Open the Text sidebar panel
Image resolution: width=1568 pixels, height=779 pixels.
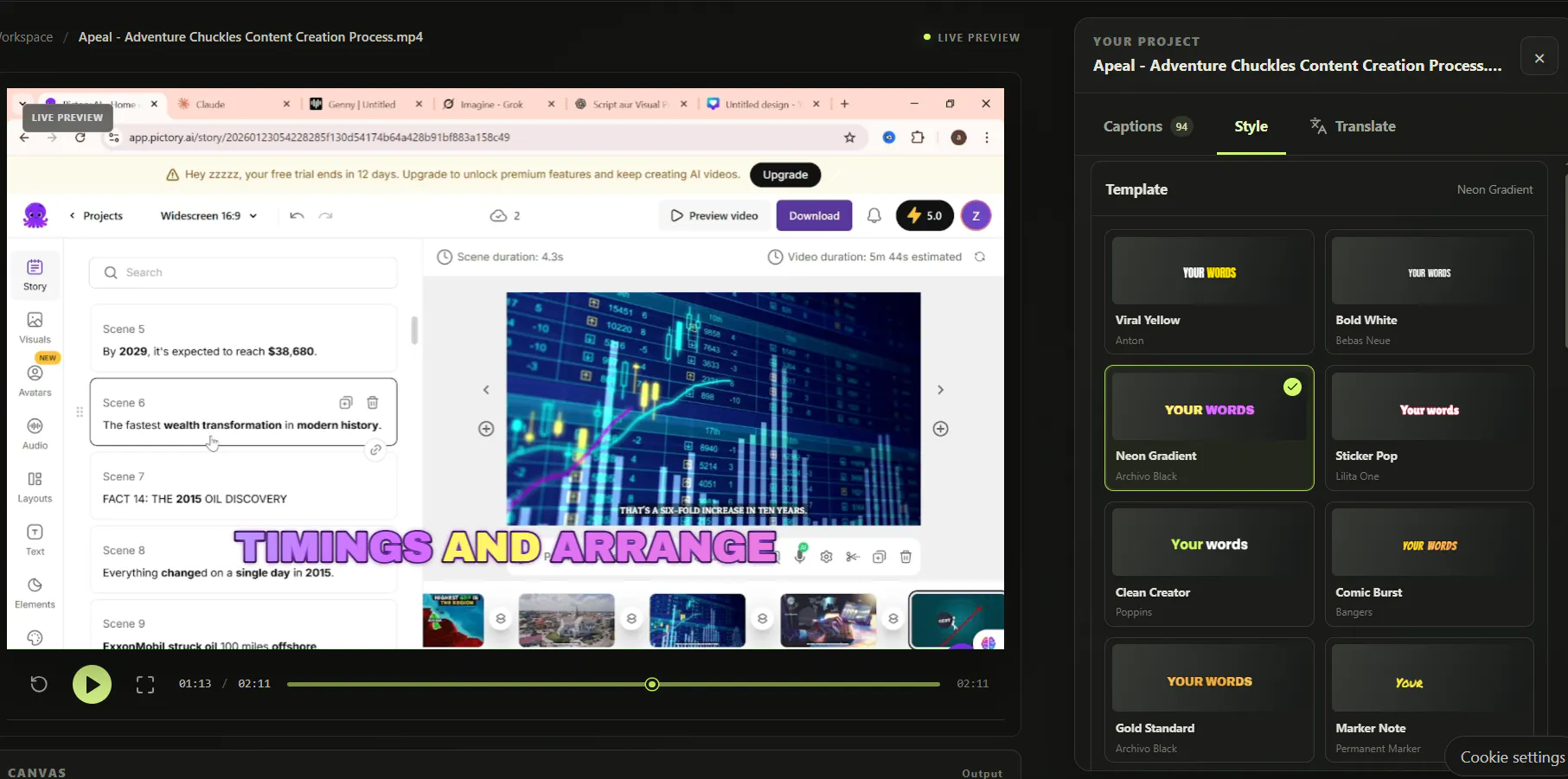[35, 540]
